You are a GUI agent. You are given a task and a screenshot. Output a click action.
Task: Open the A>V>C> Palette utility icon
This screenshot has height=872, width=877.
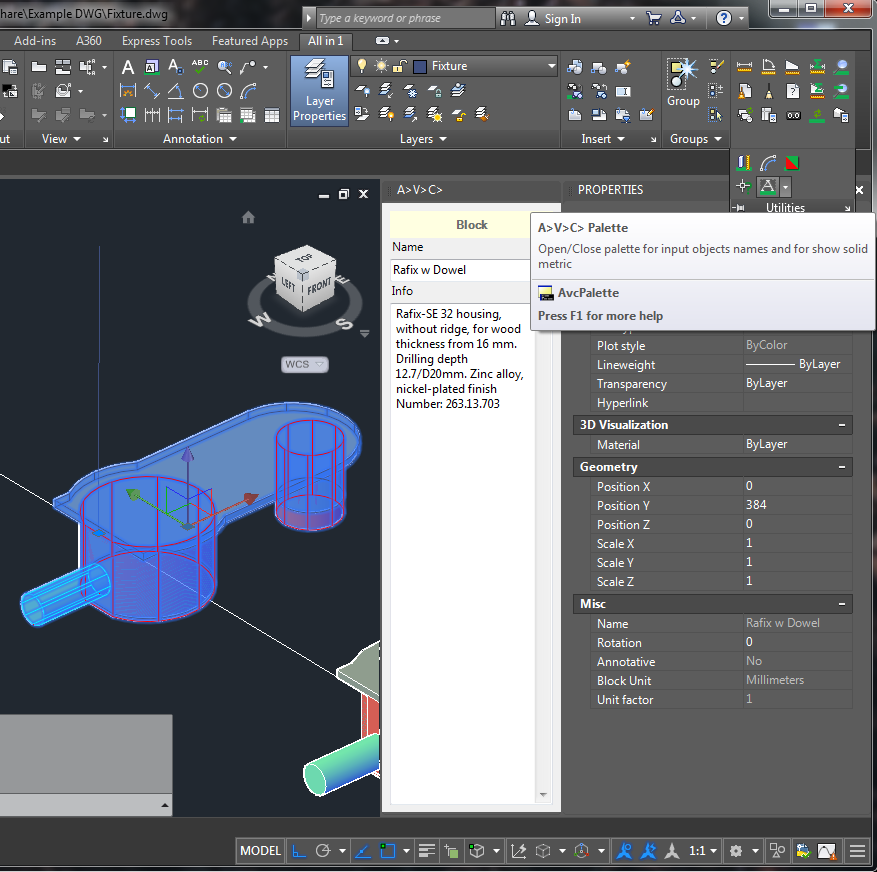[x=767, y=186]
